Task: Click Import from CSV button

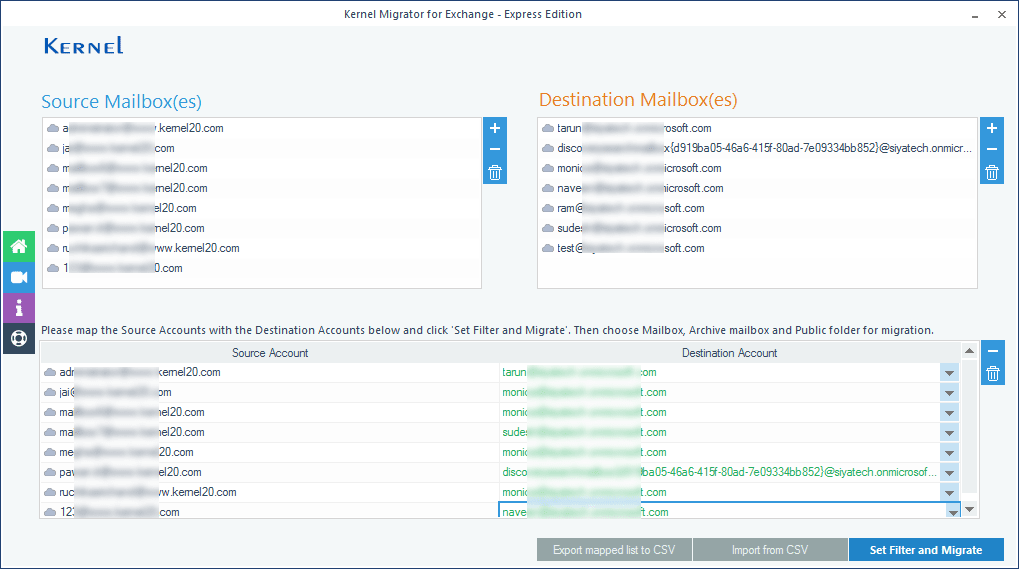Action: tap(770, 550)
